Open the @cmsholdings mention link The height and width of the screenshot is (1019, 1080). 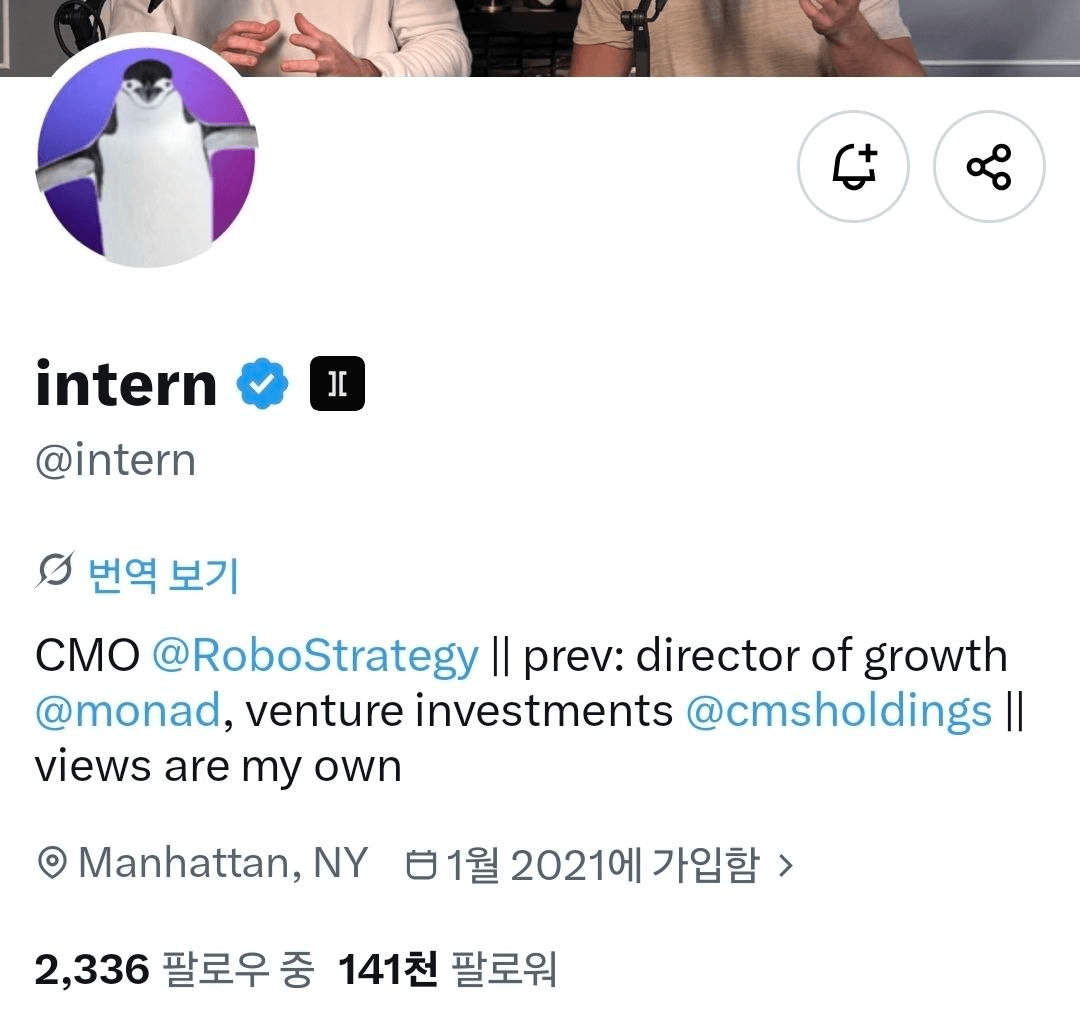pos(839,710)
